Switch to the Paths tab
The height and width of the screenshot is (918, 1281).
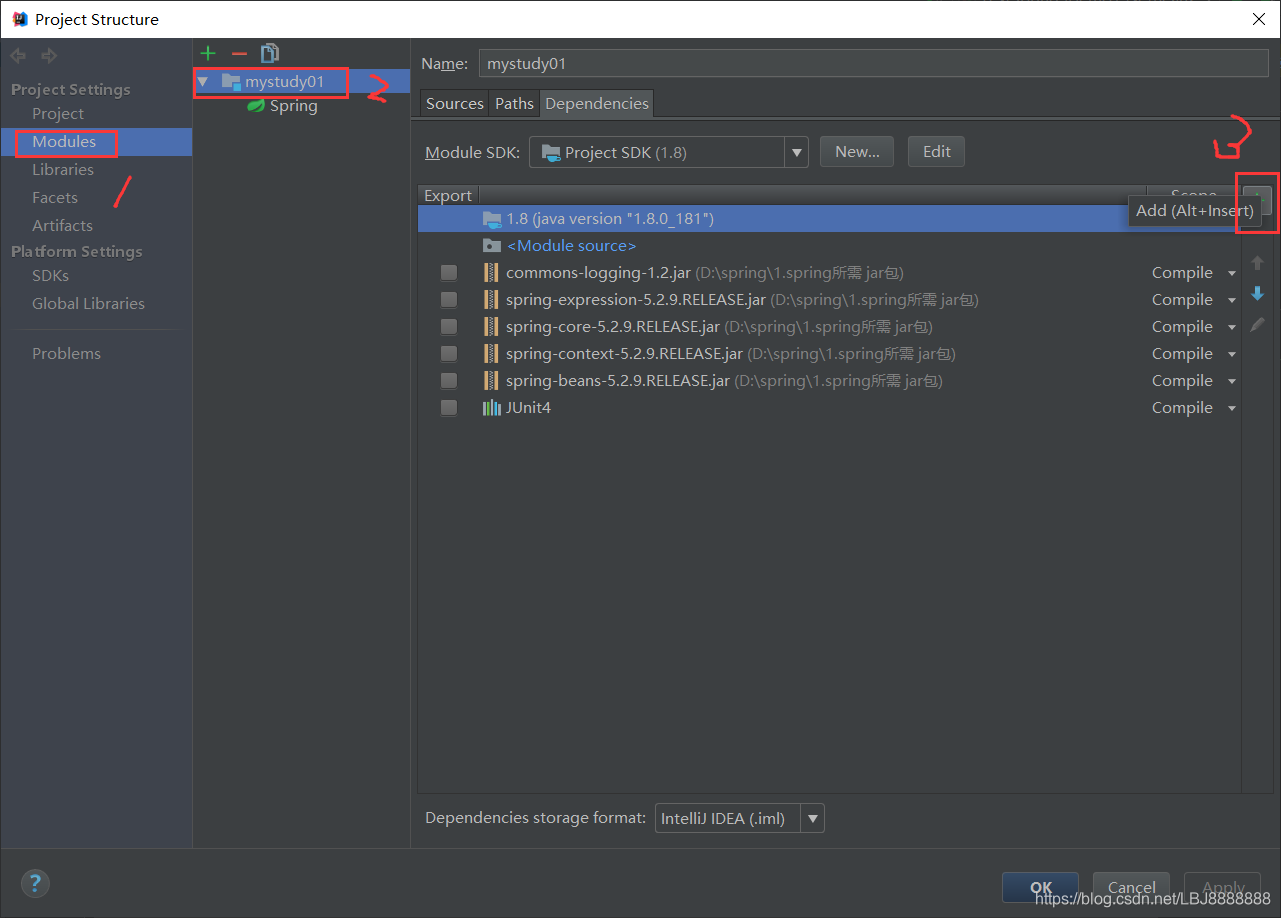[514, 103]
